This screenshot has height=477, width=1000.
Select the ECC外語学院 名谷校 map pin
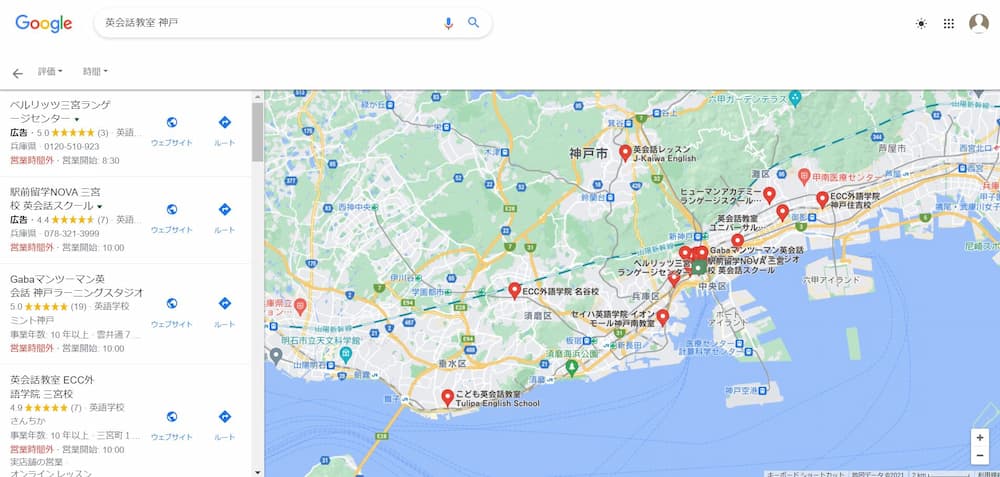tap(515, 291)
